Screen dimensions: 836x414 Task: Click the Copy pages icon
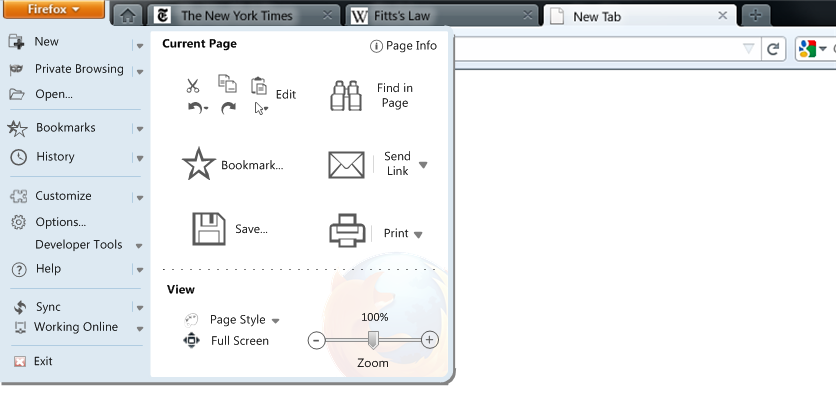point(228,84)
